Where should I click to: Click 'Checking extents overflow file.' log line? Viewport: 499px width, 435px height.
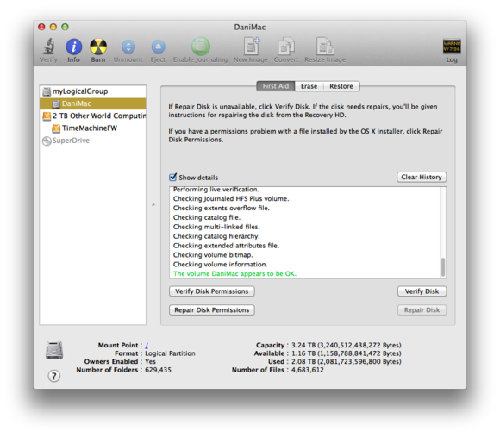pos(221,208)
